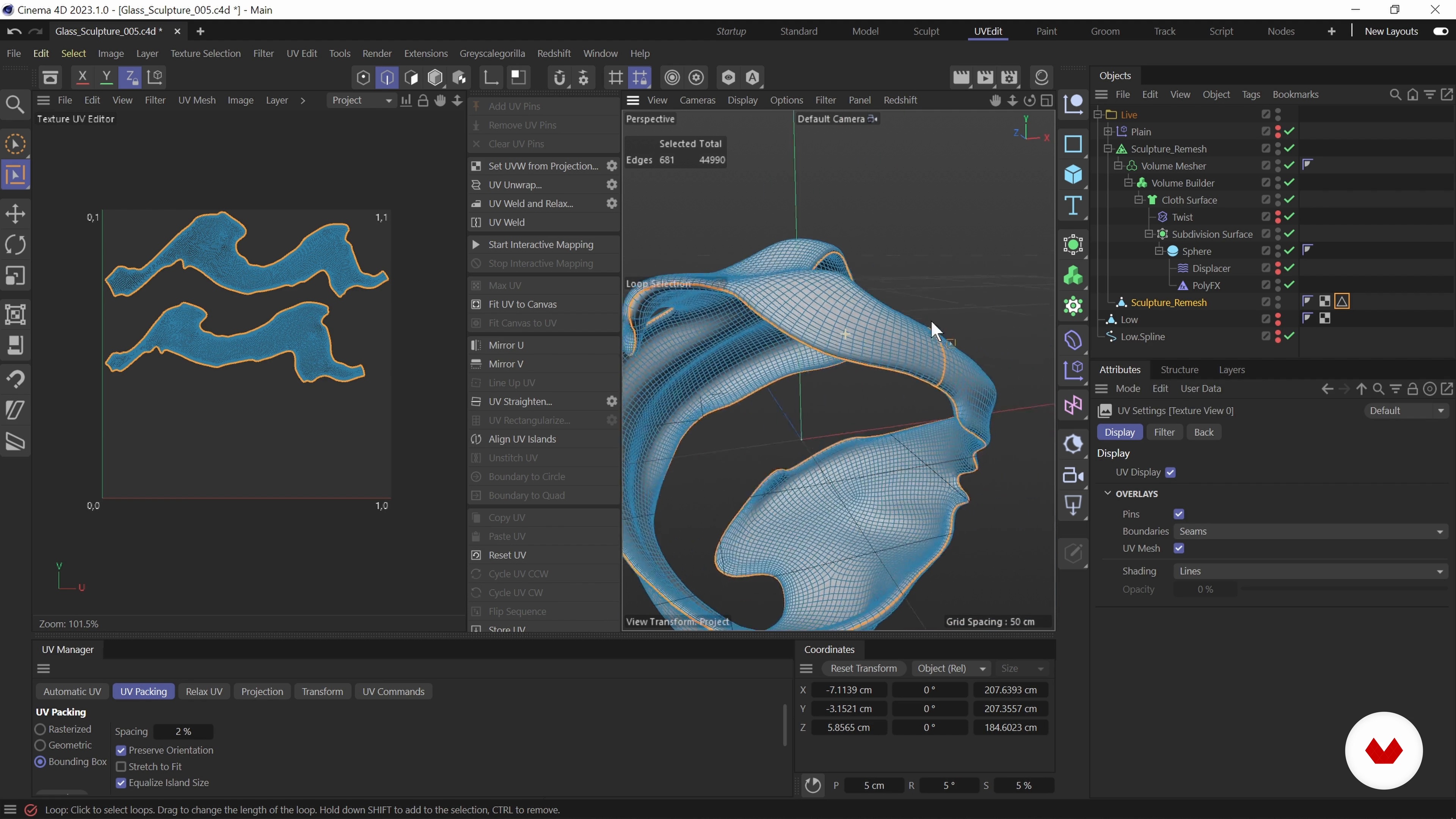Click Fit UV to Canvas command

[522, 304]
